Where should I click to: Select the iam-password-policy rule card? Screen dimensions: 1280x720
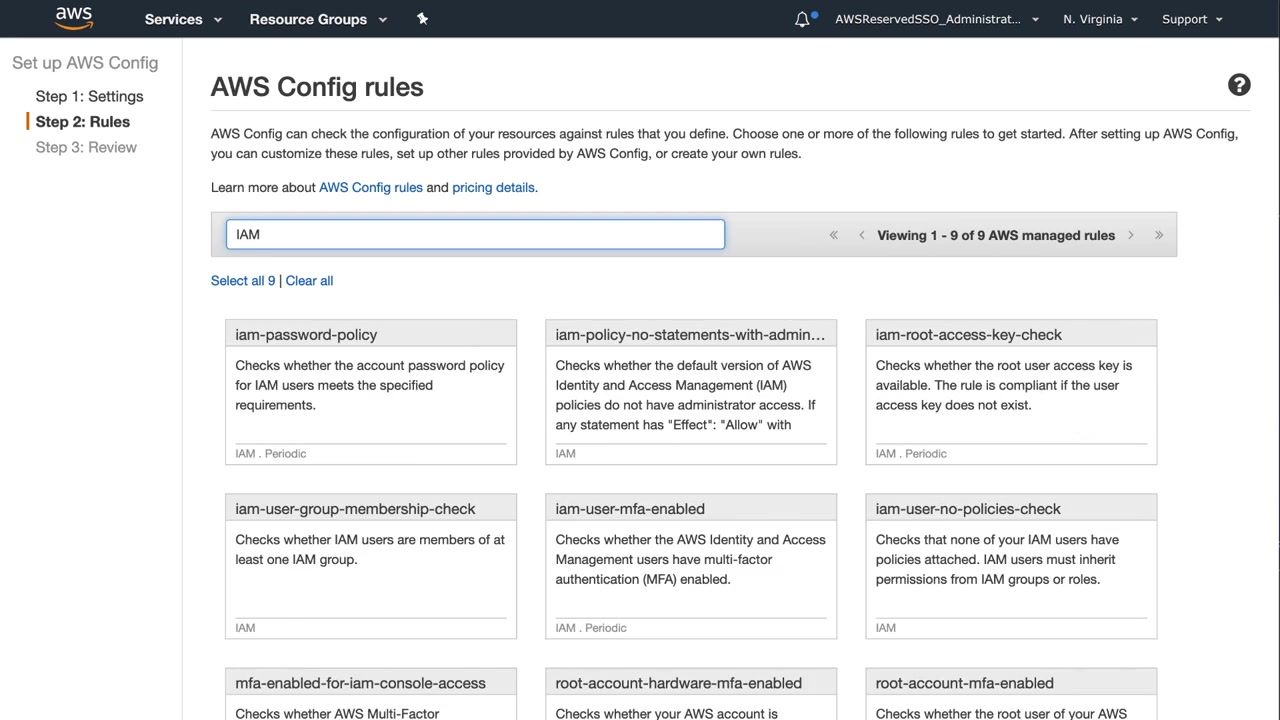(x=371, y=391)
